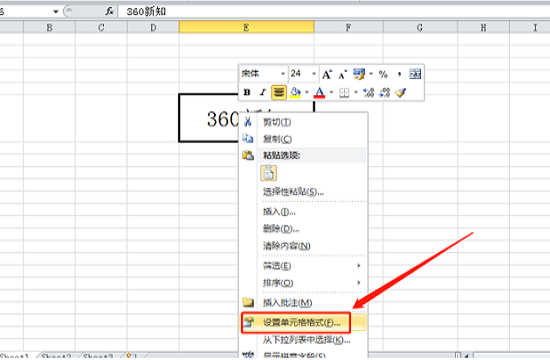Toggle italic in the mini toolbar
Image resolution: width=550 pixels, height=360 pixels.
262,92
